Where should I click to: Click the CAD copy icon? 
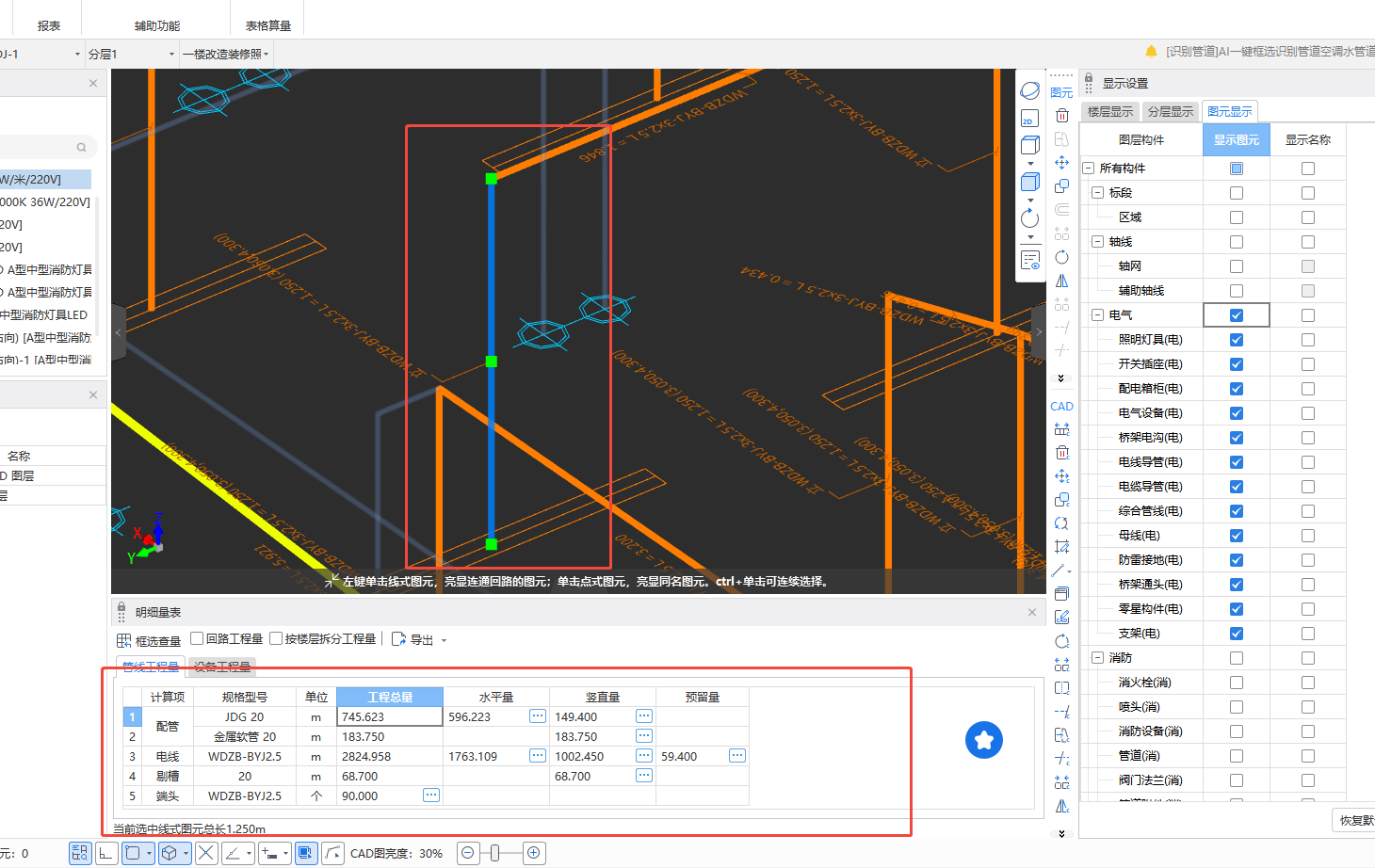1062,499
